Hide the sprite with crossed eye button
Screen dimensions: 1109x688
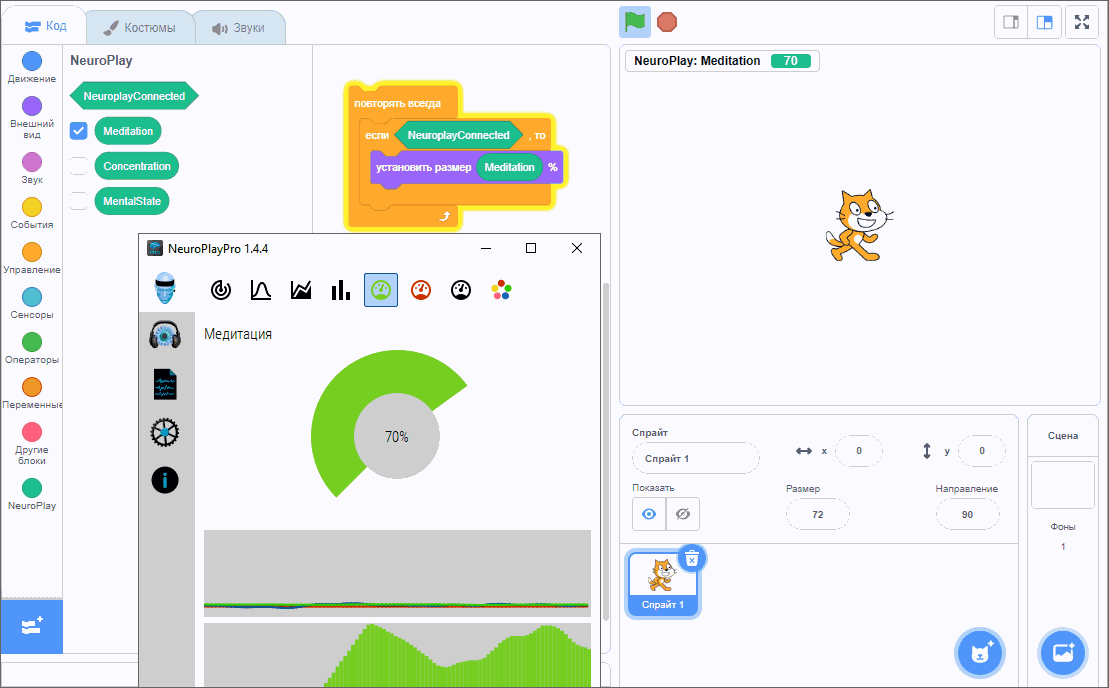click(x=683, y=514)
